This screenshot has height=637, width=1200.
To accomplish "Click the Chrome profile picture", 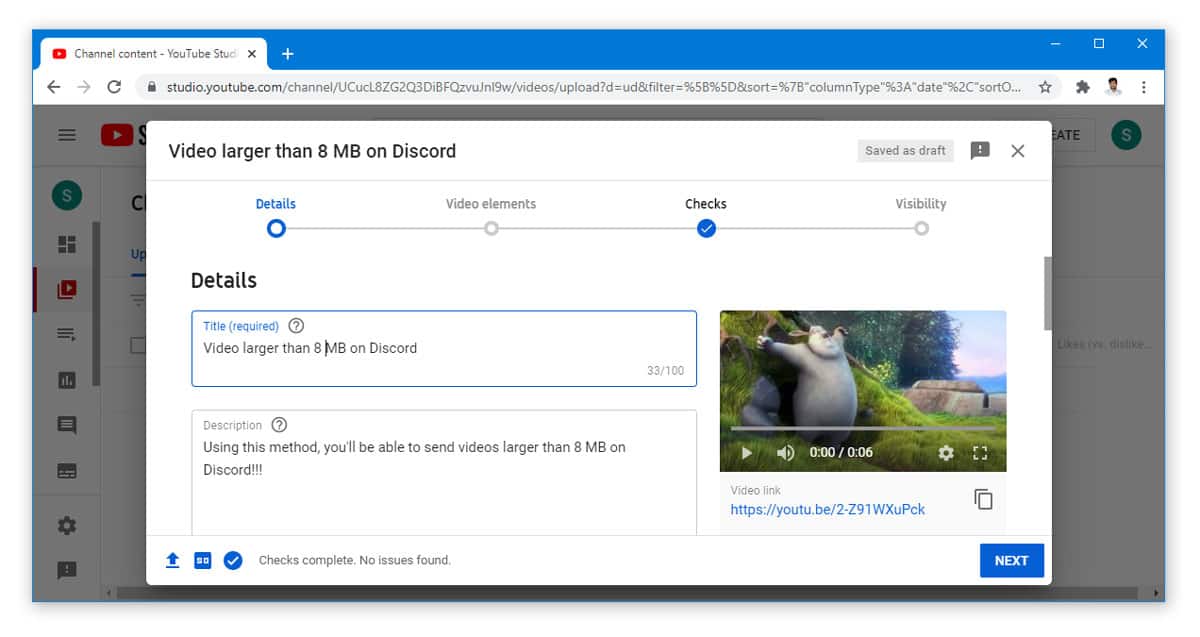I will 1113,87.
